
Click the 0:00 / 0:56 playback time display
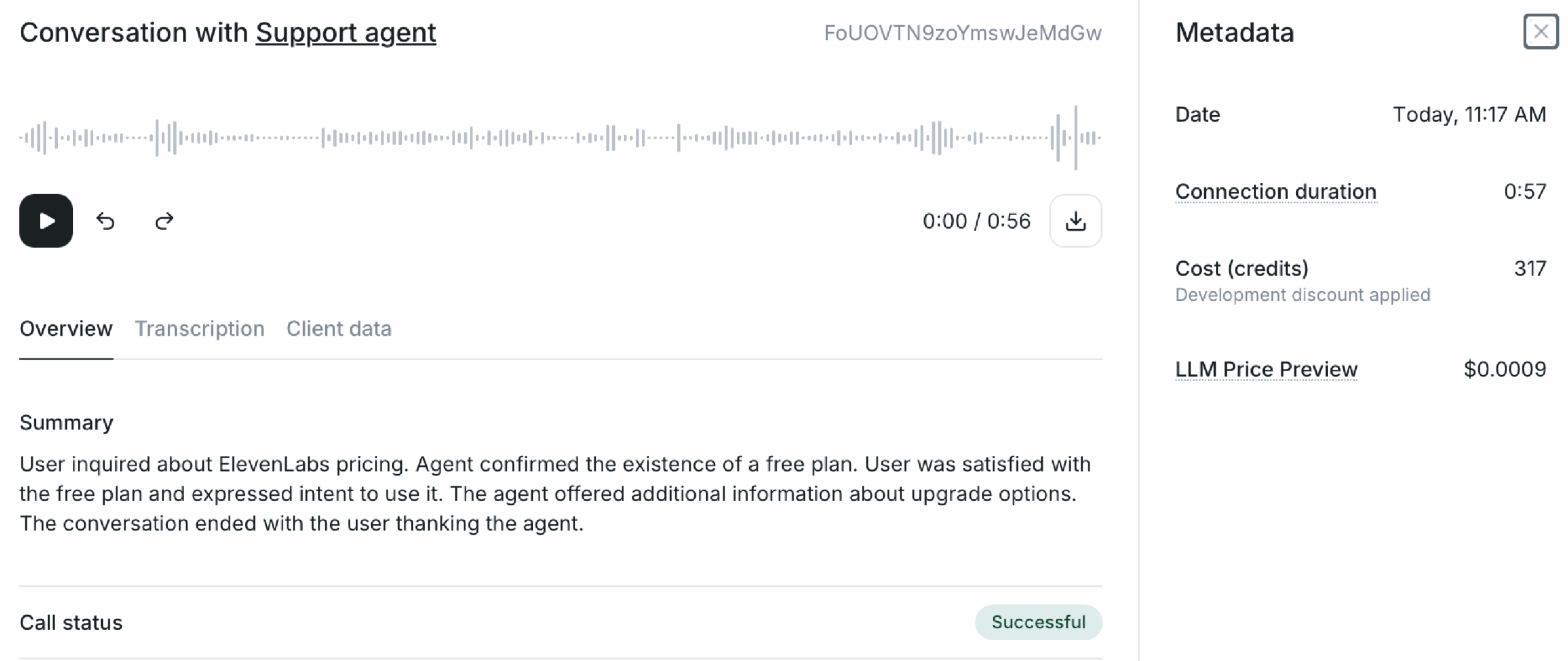point(976,221)
